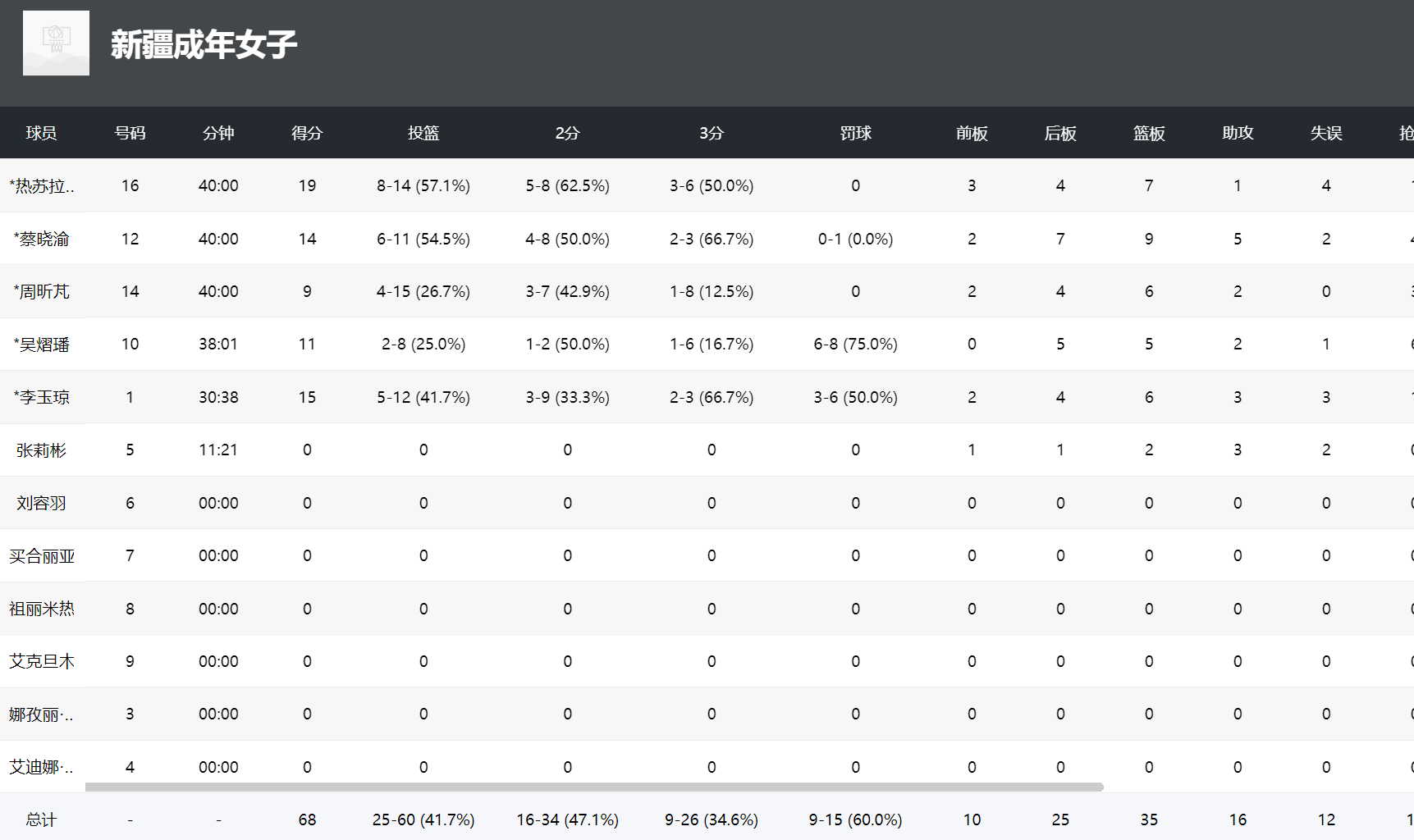Click the 球员 column header
The width and height of the screenshot is (1414, 840).
click(41, 133)
